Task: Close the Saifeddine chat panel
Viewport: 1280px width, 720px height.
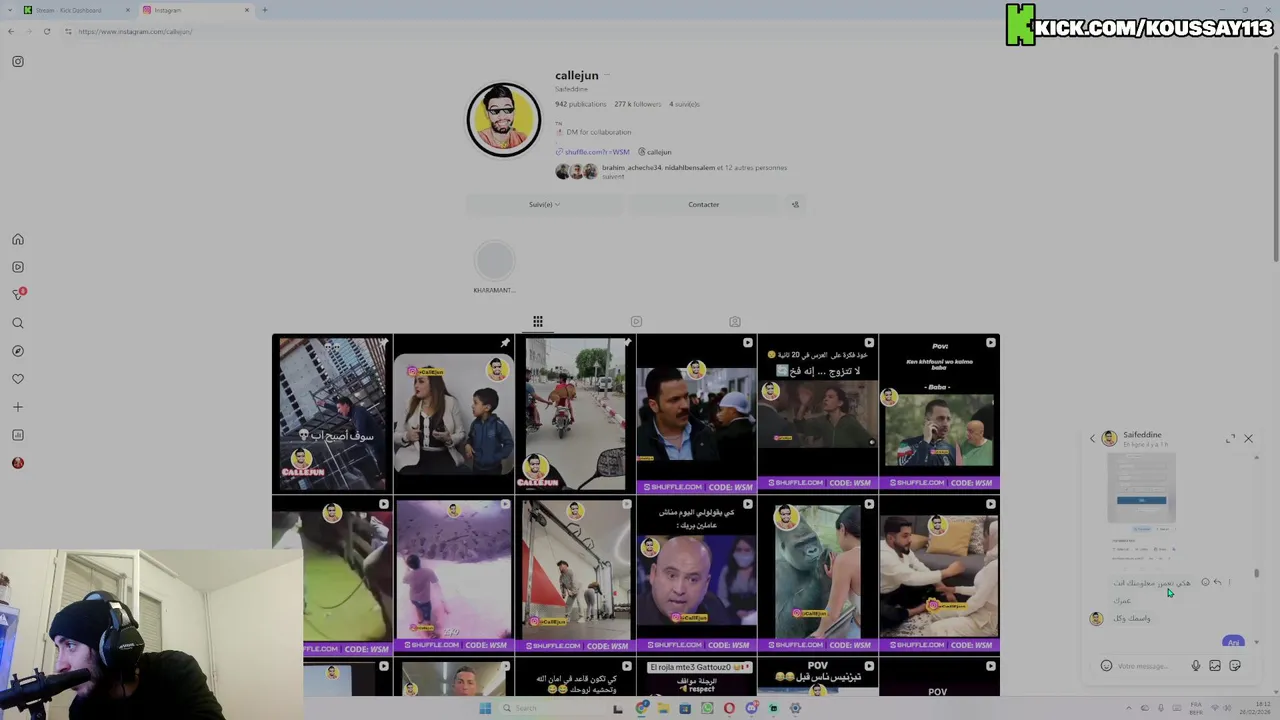Action: (x=1248, y=438)
